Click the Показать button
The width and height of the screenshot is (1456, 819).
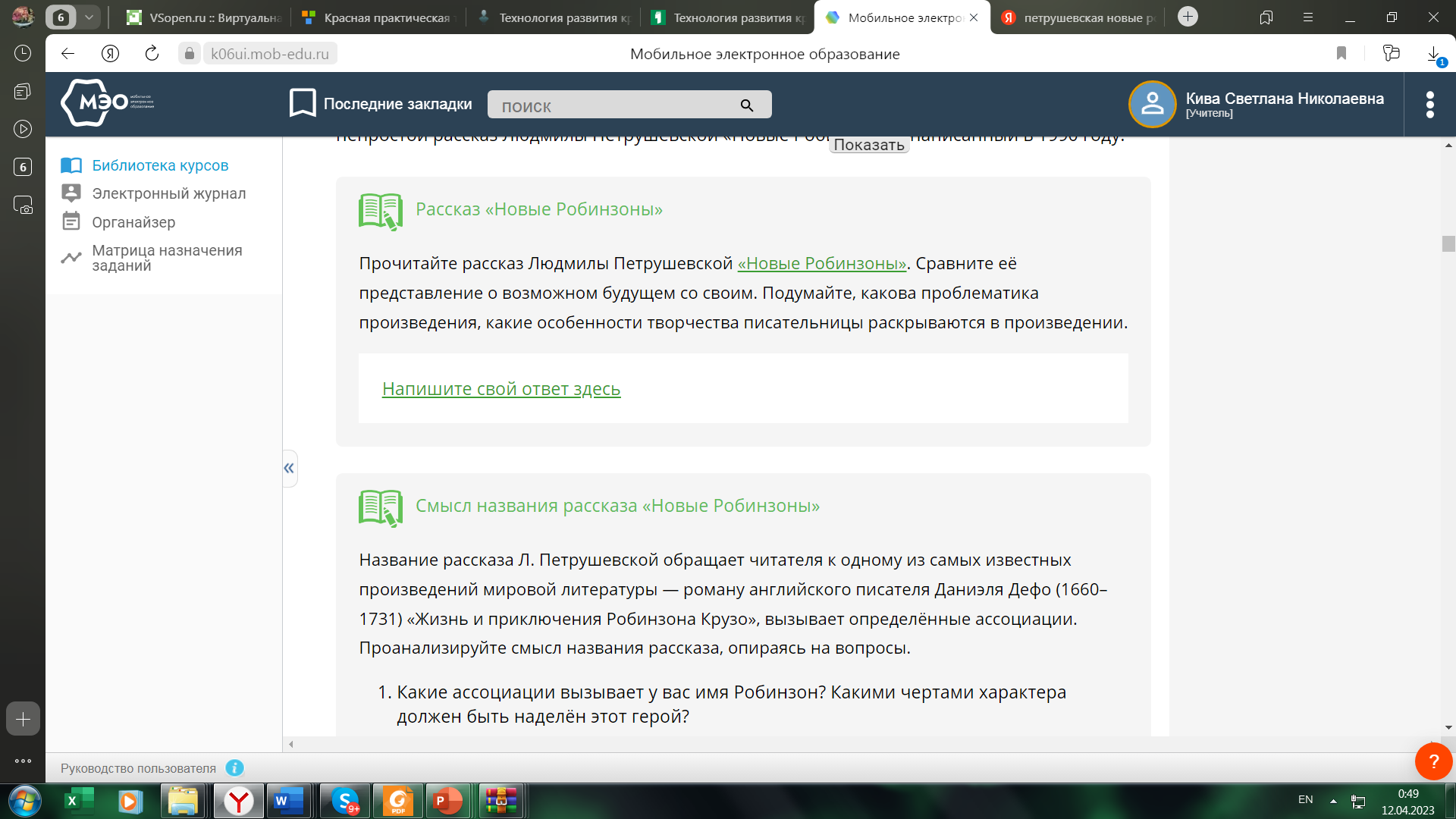869,145
